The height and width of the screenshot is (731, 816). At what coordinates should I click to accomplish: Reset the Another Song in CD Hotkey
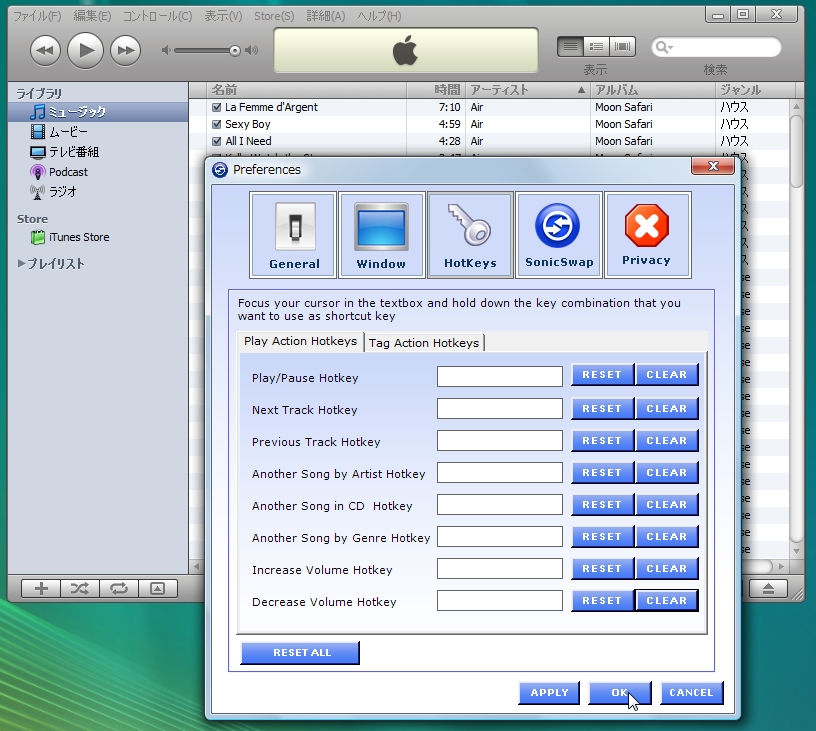coord(603,505)
